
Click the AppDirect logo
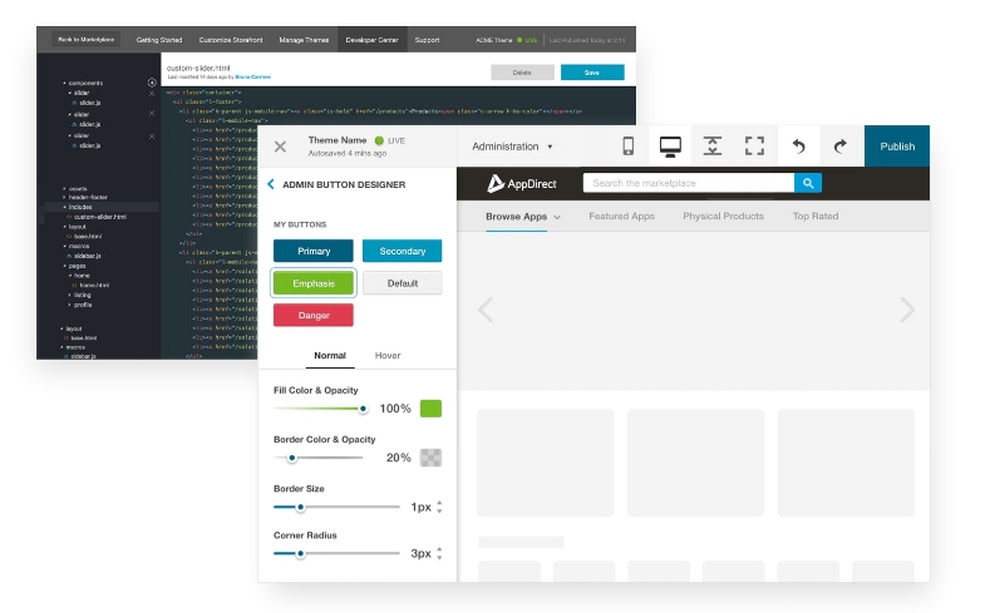(521, 183)
